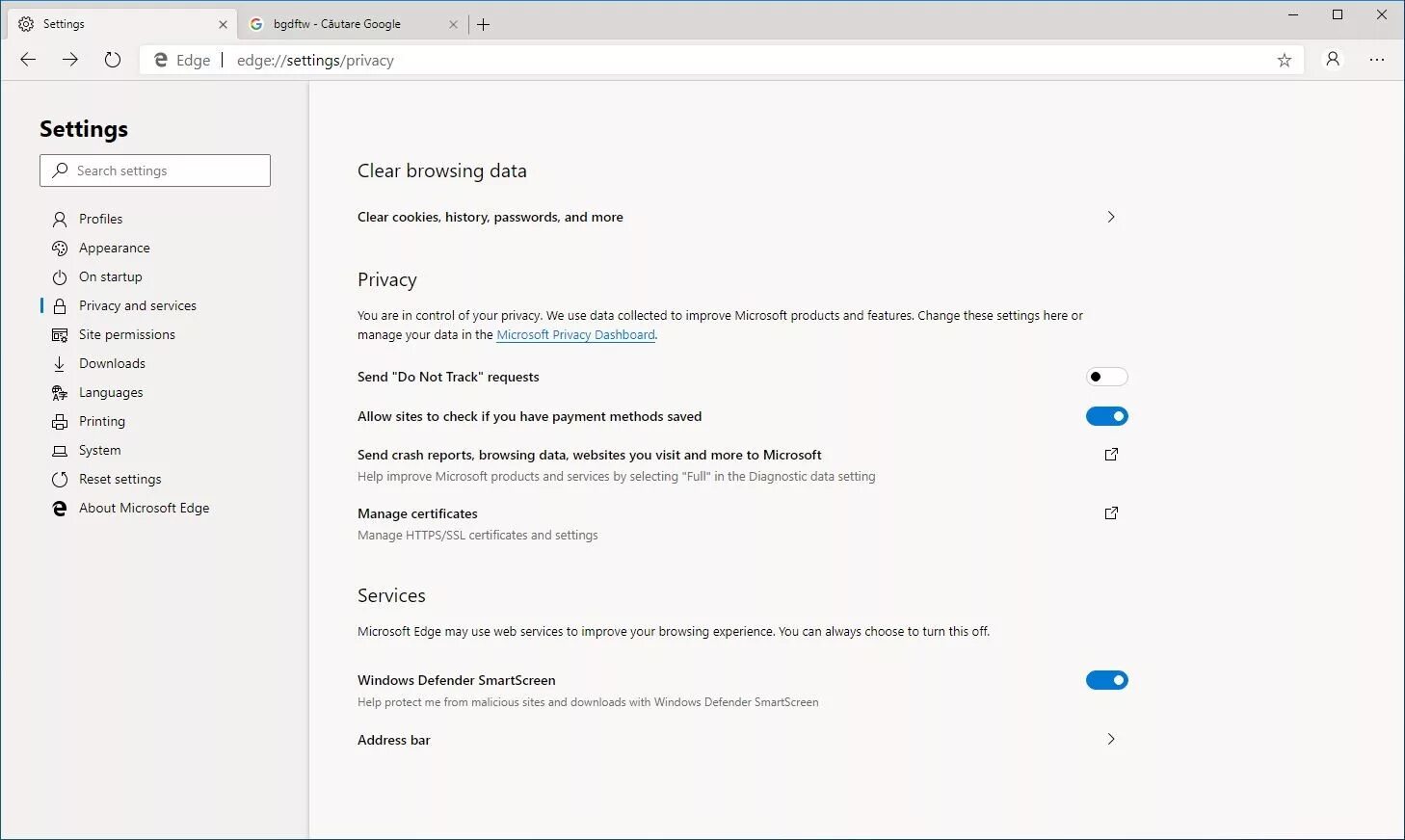
Task: Open About Microsoft Edge page
Action: tap(145, 508)
